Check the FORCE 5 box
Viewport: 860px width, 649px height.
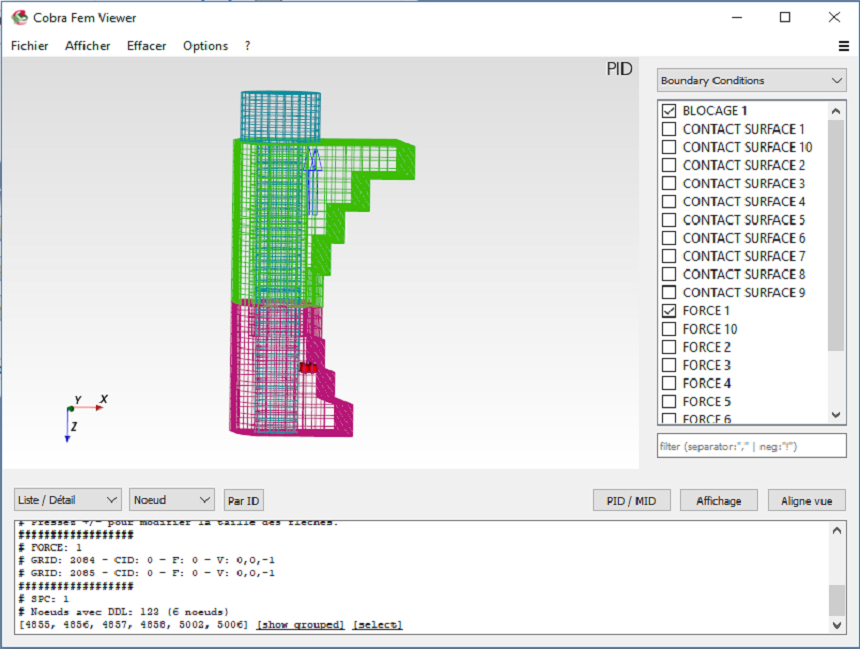[x=669, y=402]
